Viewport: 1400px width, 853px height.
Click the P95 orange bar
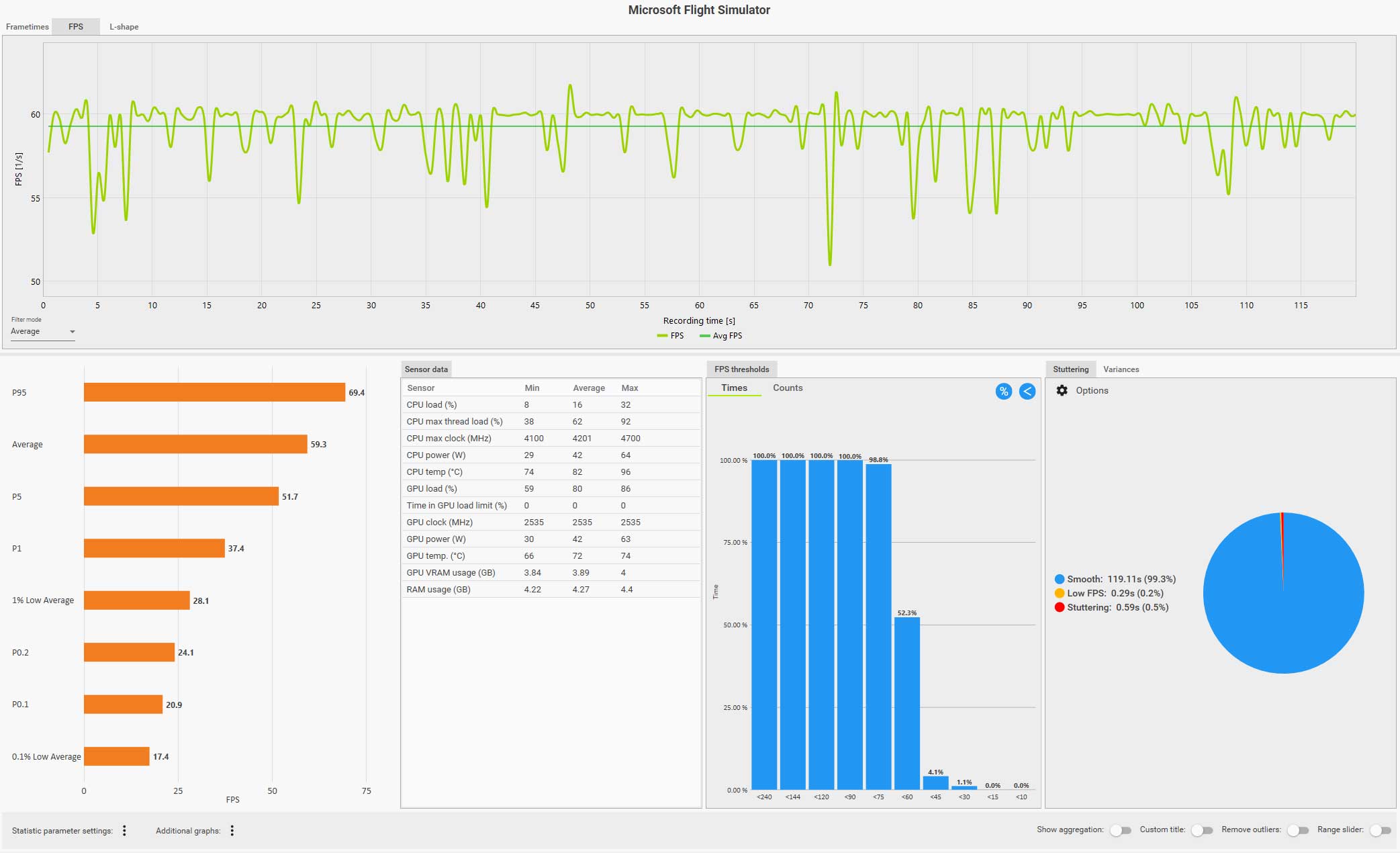pyautogui.click(x=214, y=392)
